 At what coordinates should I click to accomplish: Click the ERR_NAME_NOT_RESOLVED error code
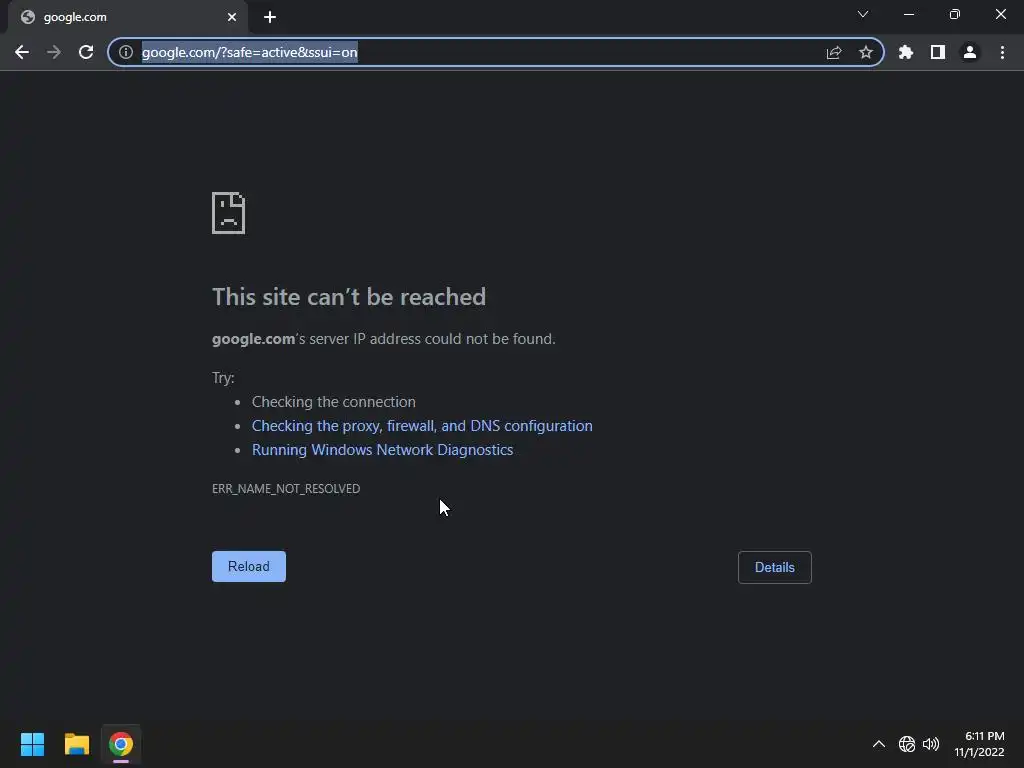point(286,488)
